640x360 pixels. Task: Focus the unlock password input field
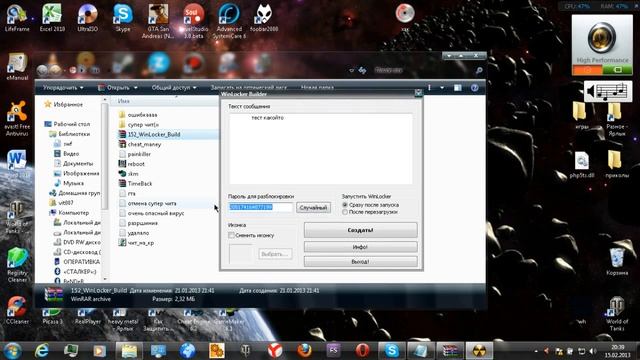click(260, 207)
